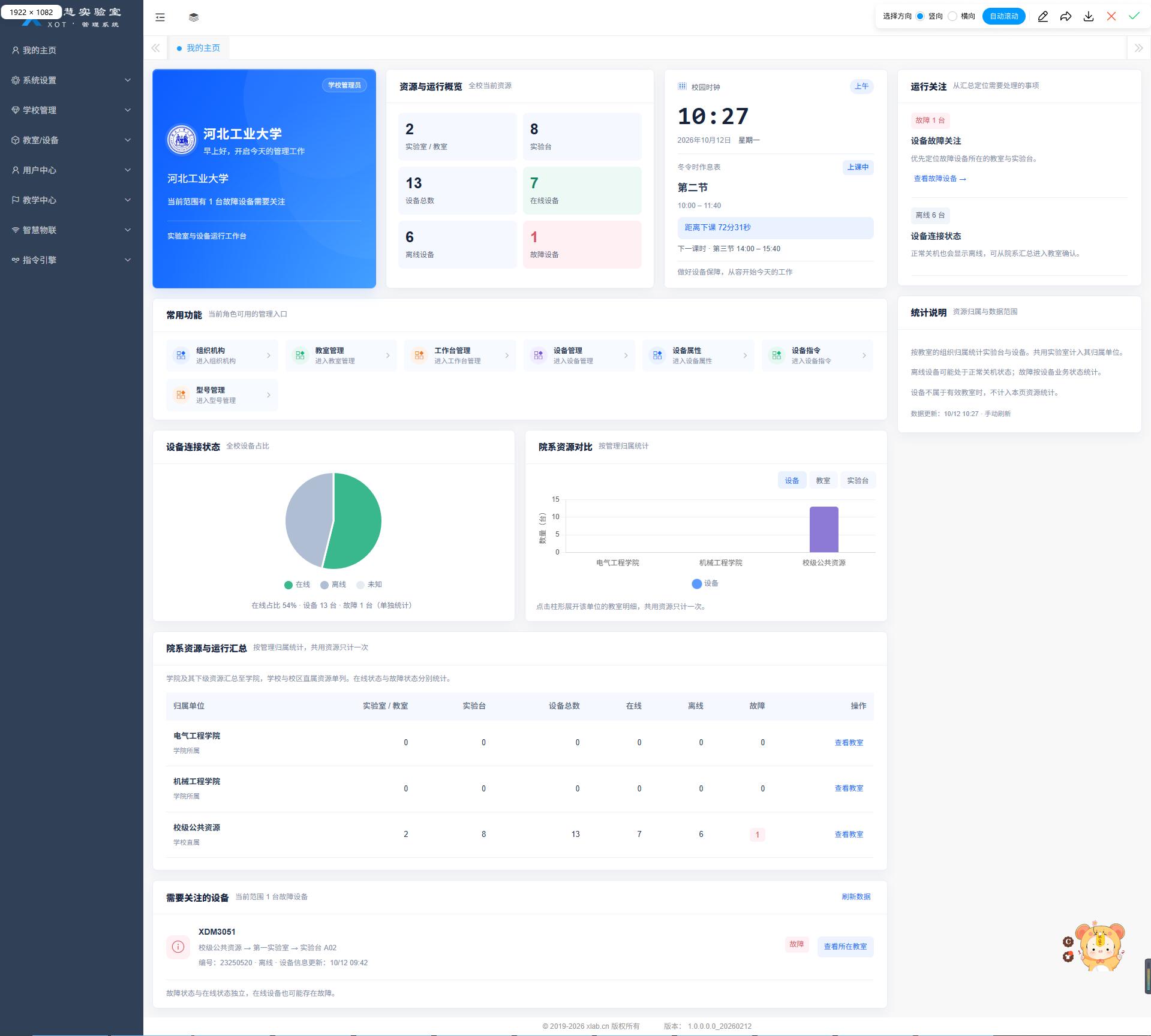Expand the 学校管理 sidebar menu
The width and height of the screenshot is (1151, 1036).
71,110
